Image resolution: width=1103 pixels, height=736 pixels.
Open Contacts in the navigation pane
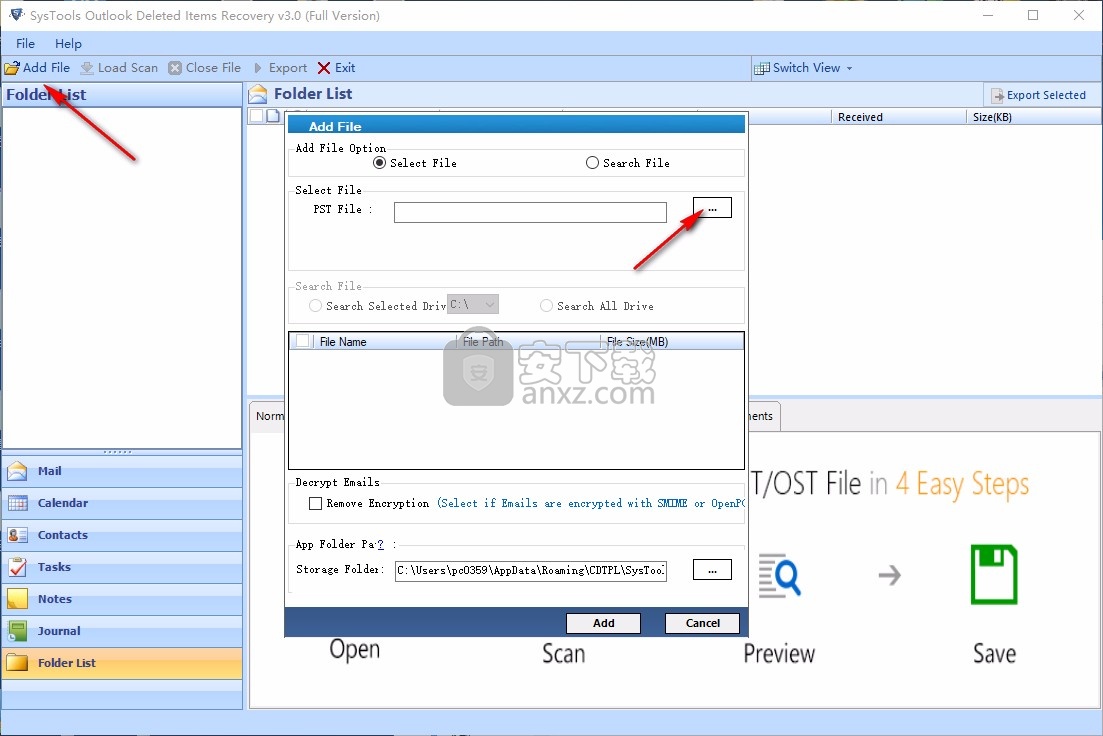[x=122, y=535]
